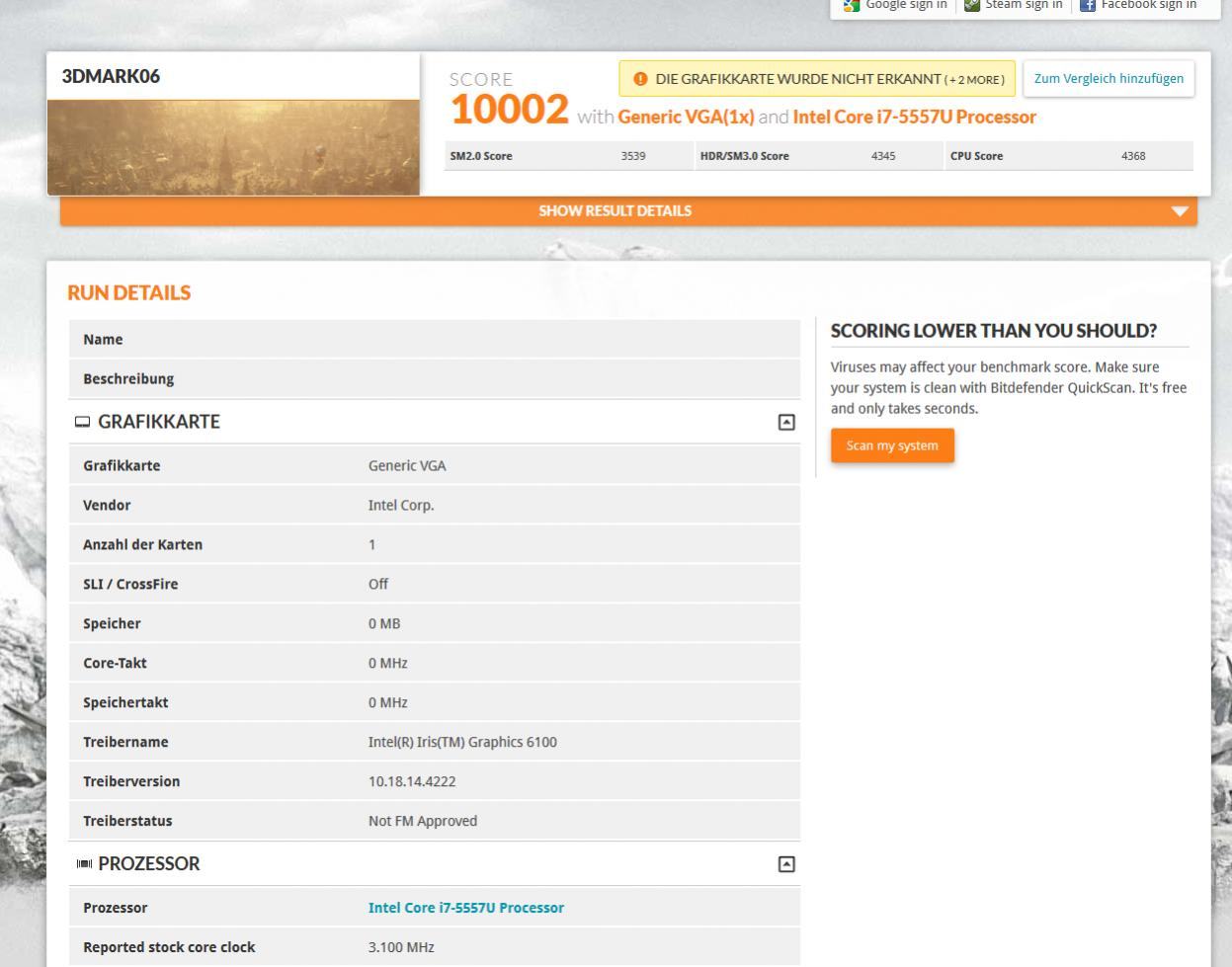
Task: Open Intel Core i7-5557U Processor link in Prozessor row
Action: tap(466, 908)
